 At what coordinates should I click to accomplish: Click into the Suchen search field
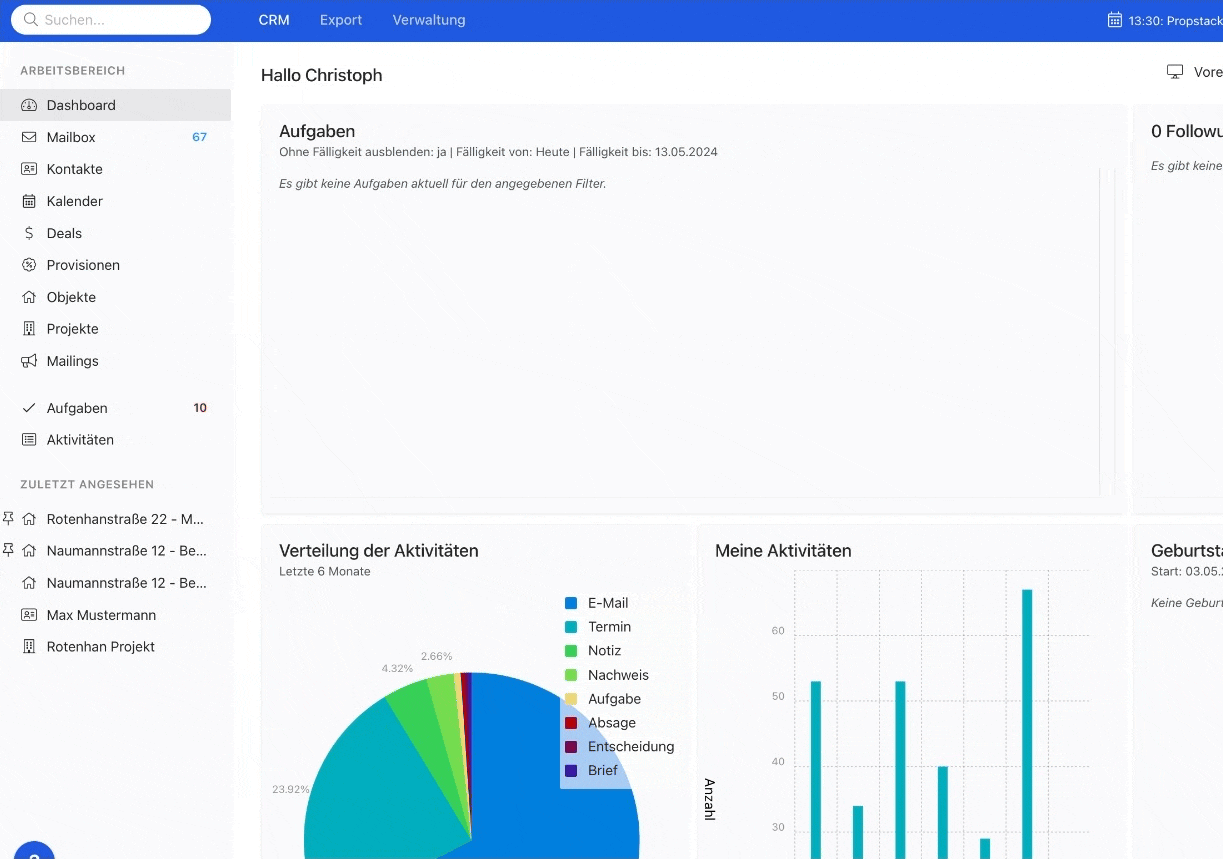coord(120,20)
